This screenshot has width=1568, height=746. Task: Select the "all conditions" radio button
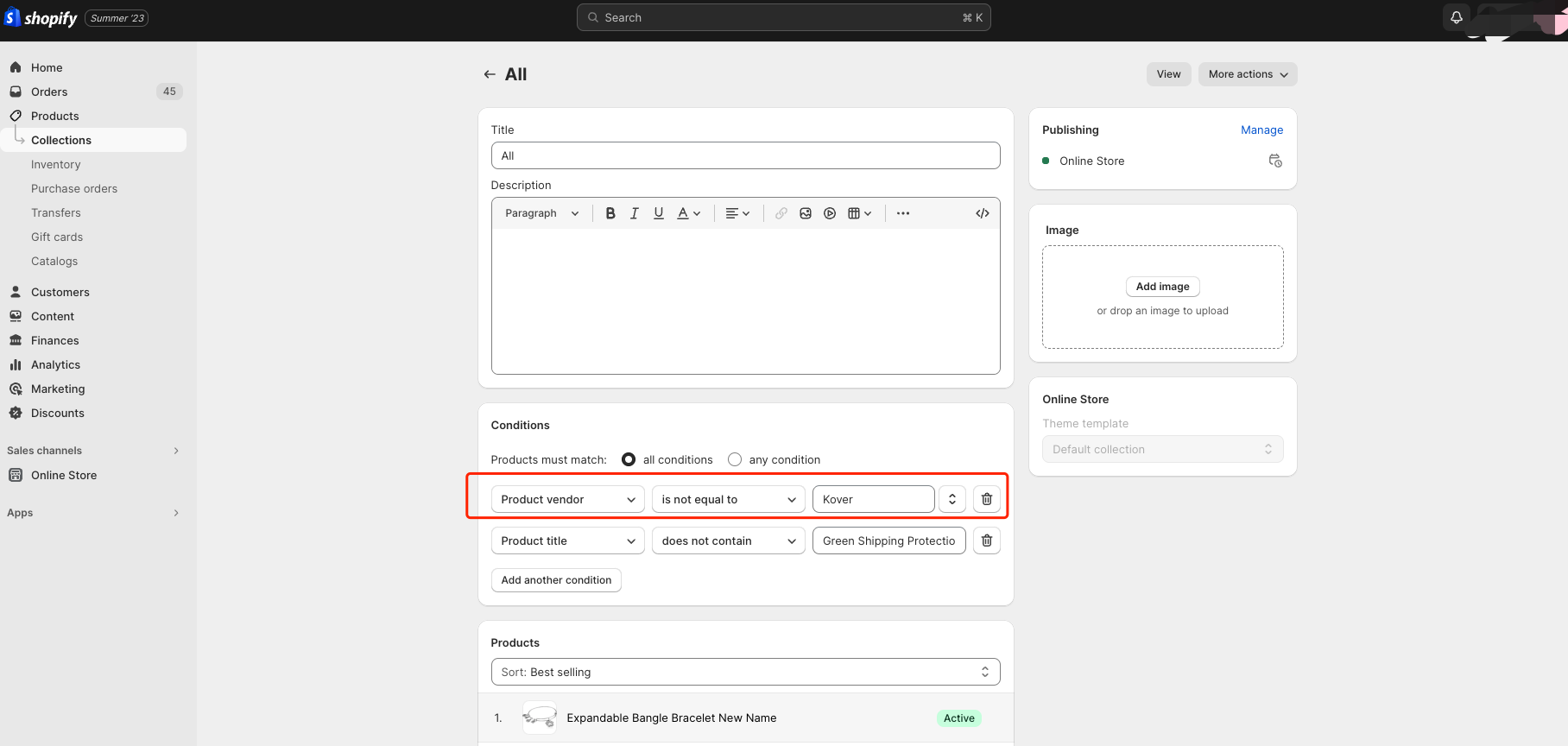[629, 459]
